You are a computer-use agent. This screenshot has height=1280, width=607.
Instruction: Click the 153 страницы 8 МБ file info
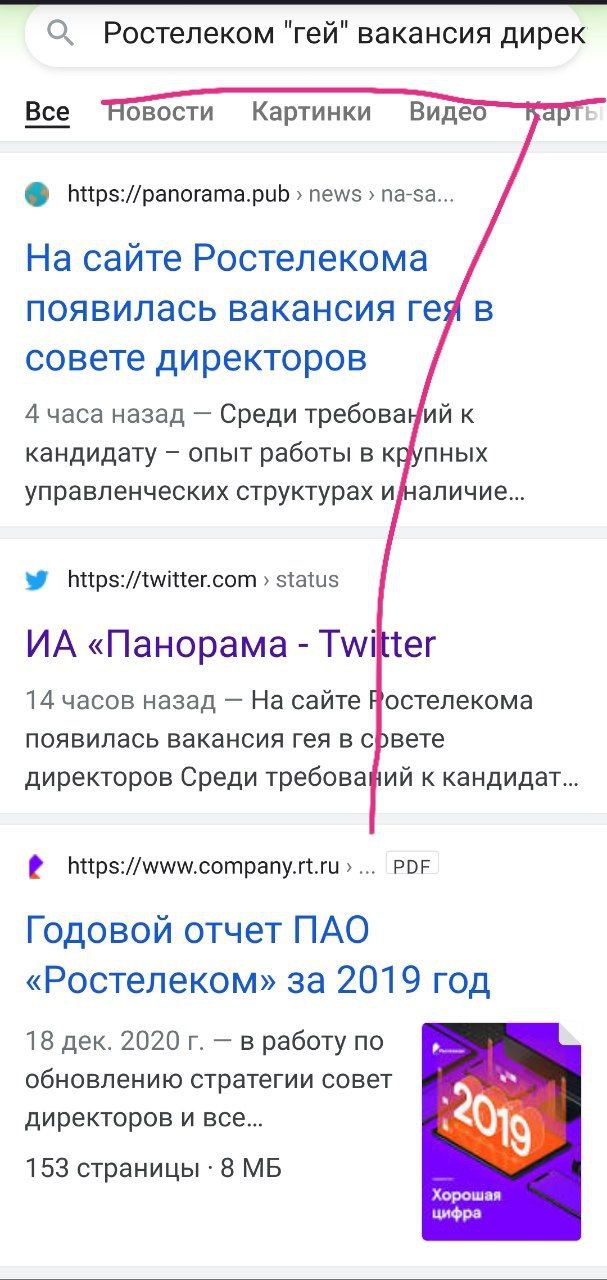(153, 1167)
